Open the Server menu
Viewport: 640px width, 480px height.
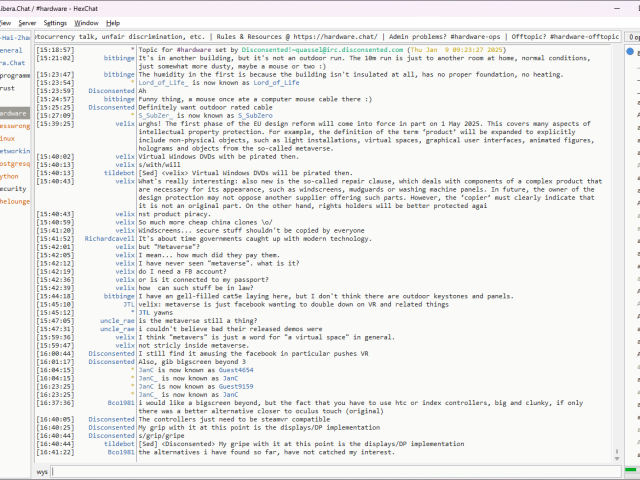[x=27, y=22]
